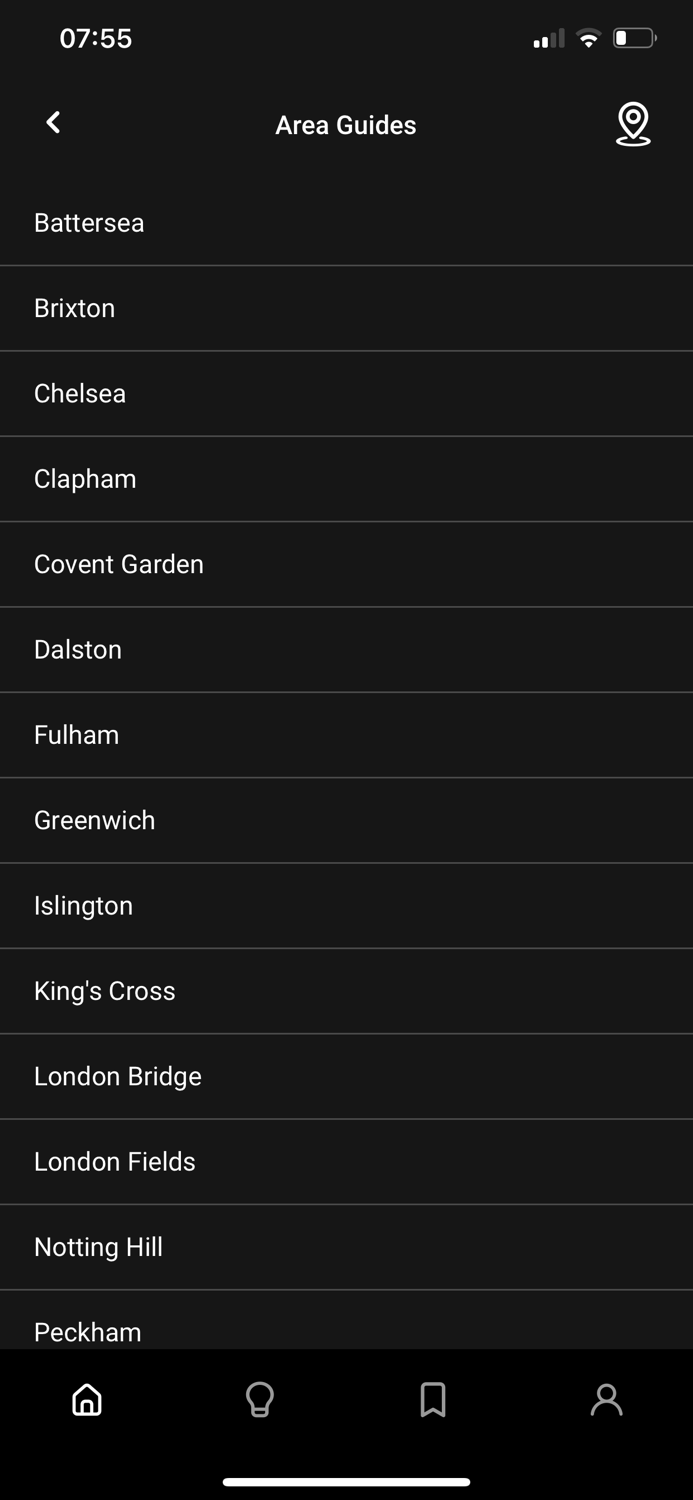Open saved items via the bookmark icon
This screenshot has width=693, height=1500.
point(433,1400)
